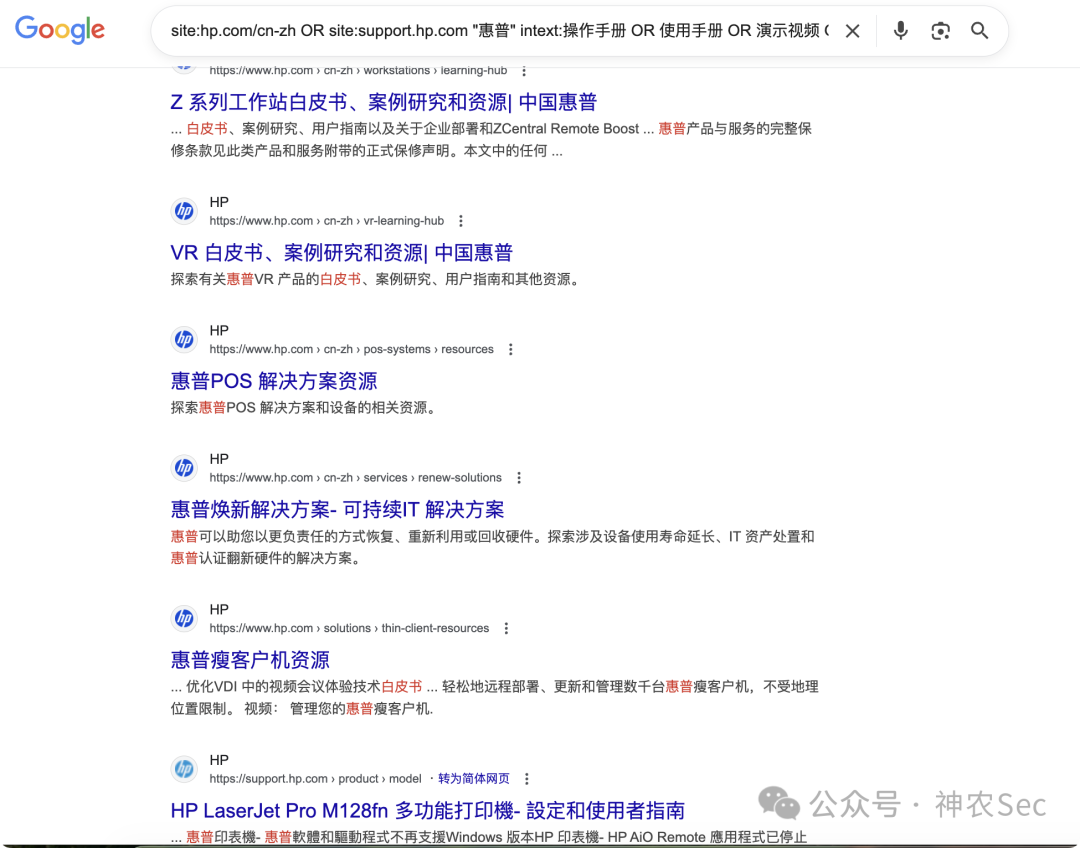Open the VR 白皮书、案例研究和资源 result
1080x848 pixels.
pyautogui.click(x=340, y=252)
